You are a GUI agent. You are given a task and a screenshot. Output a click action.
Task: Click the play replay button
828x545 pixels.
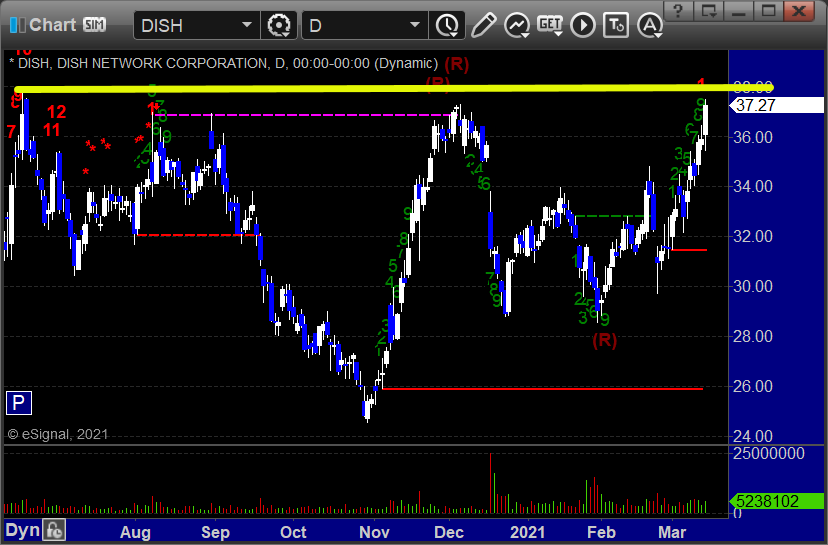(583, 25)
